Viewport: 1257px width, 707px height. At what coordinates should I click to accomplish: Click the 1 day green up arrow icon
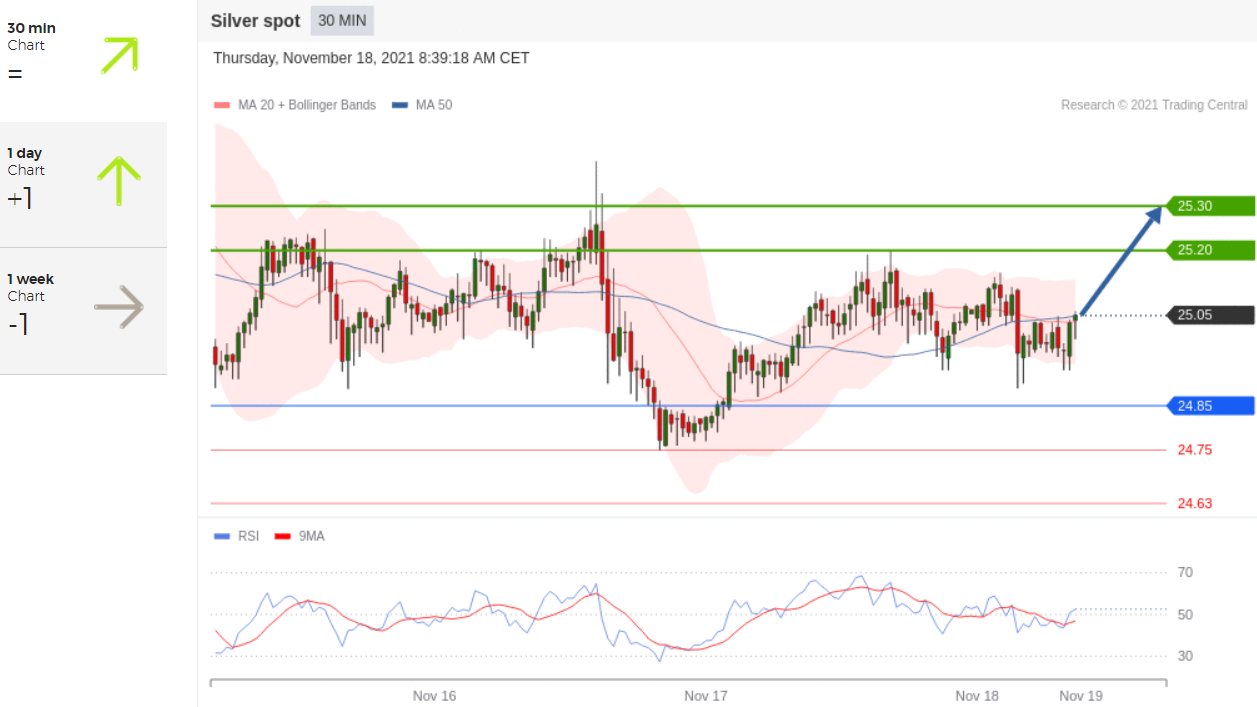[x=118, y=181]
